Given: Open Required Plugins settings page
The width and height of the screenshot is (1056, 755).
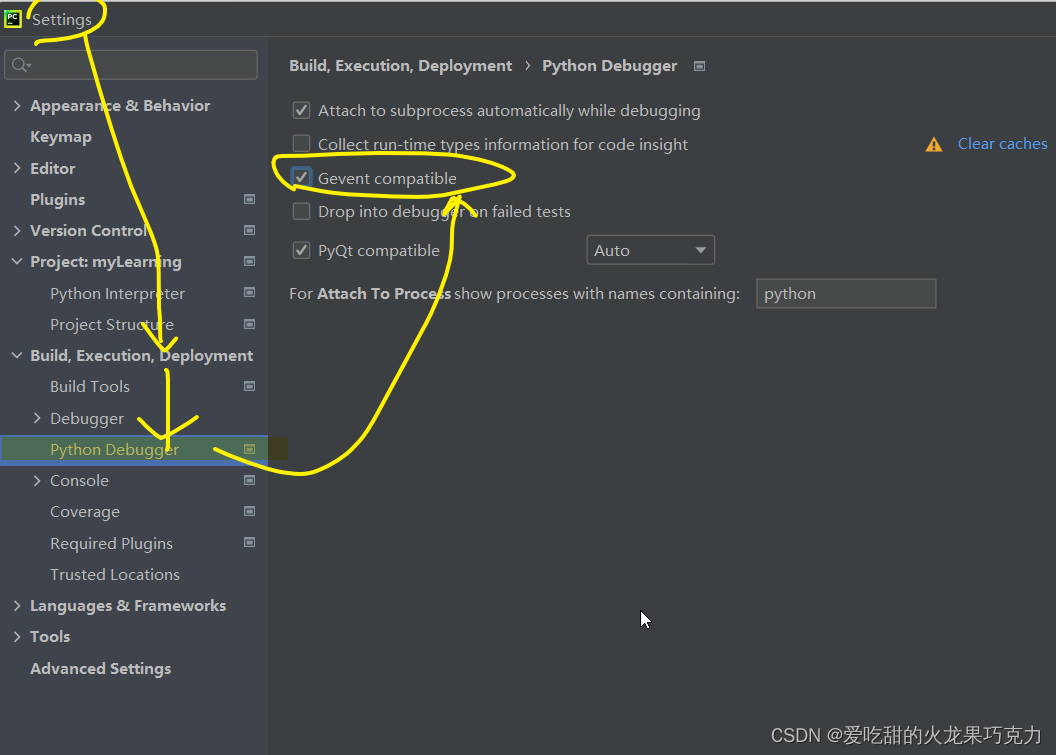Looking at the screenshot, I should 111,544.
